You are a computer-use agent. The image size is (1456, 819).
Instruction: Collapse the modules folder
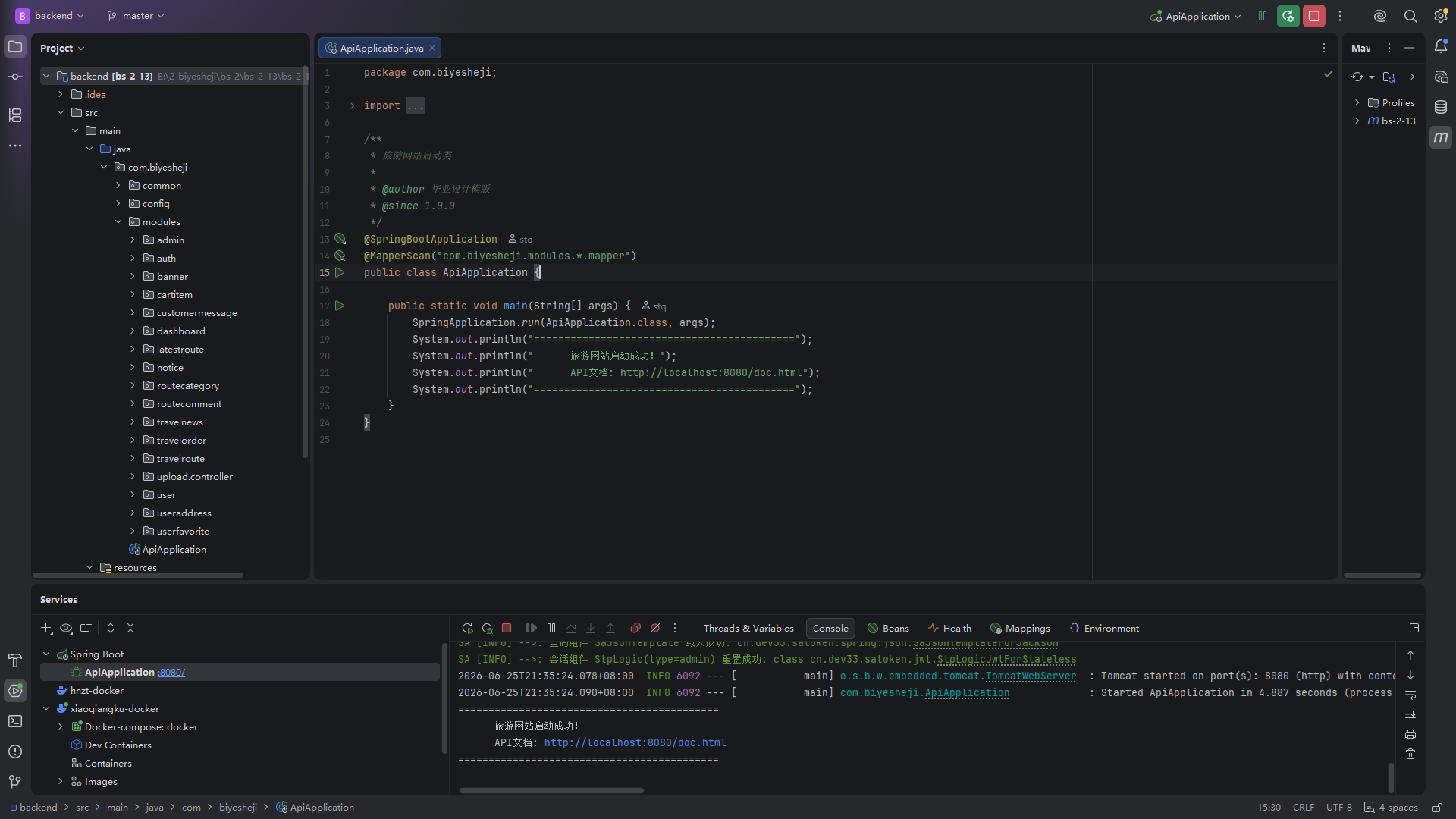[118, 221]
